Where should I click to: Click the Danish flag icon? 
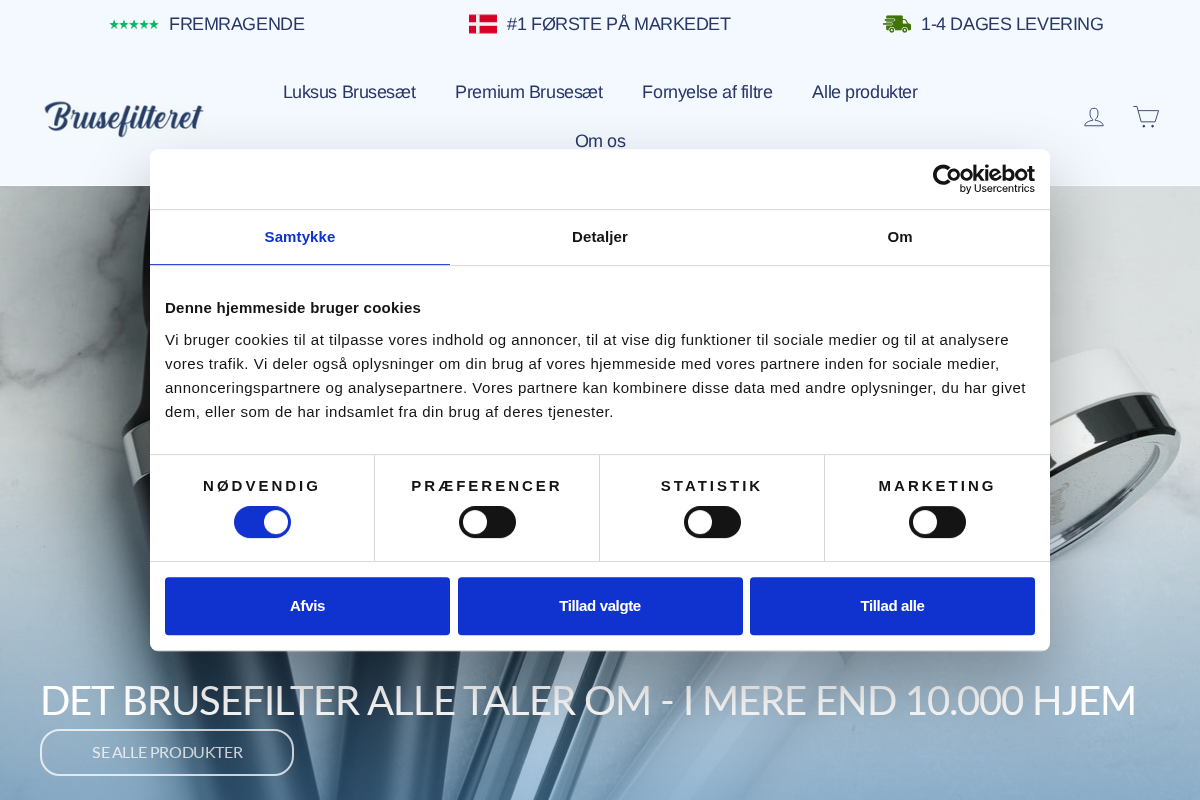click(x=483, y=23)
